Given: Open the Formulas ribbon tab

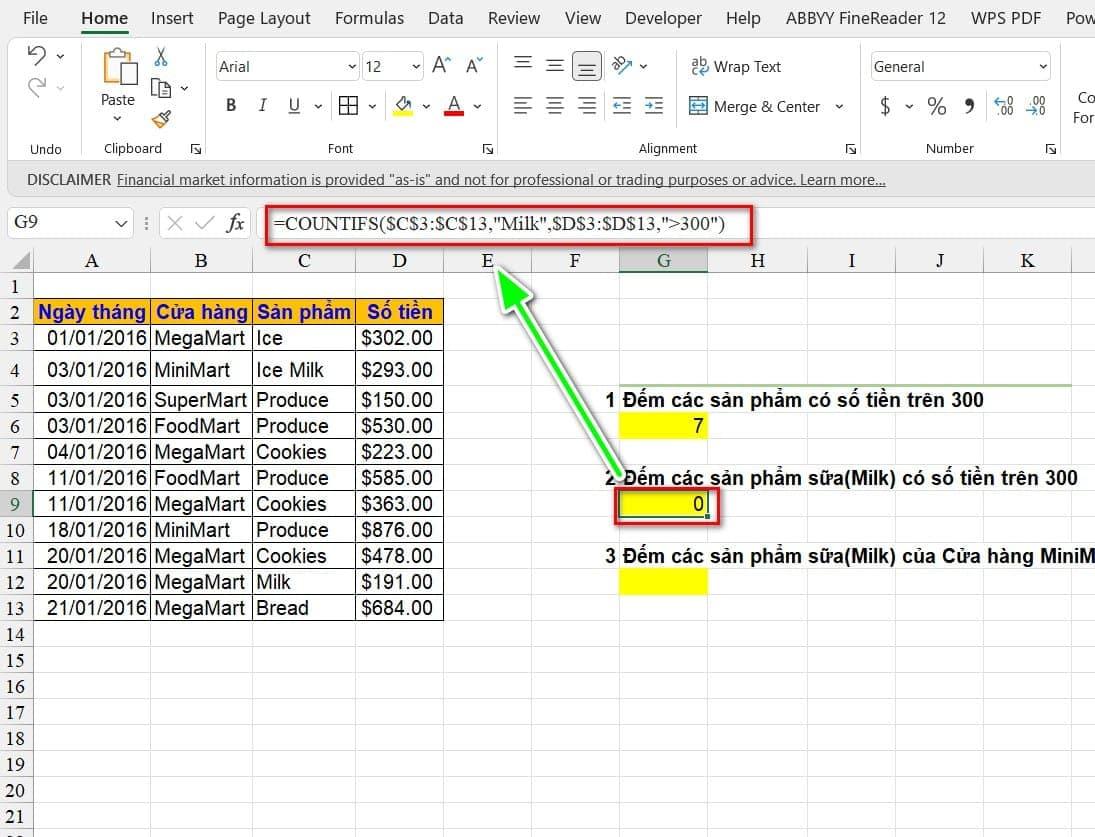Looking at the screenshot, I should coord(369,18).
